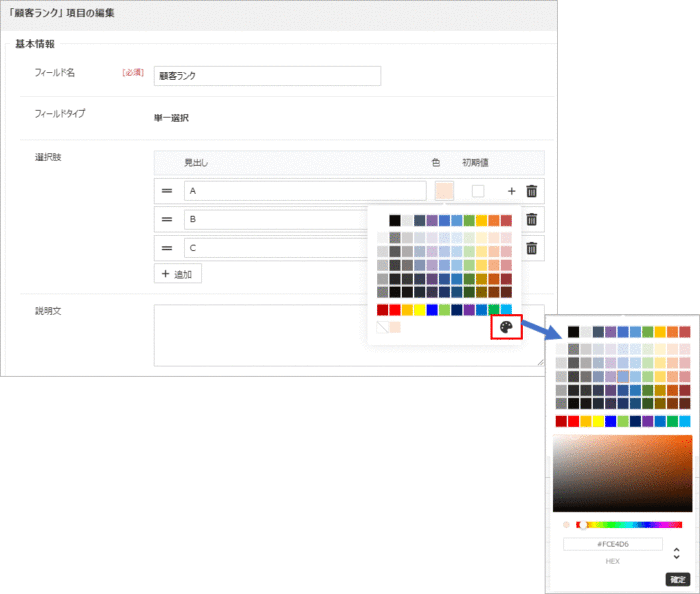Click the HEX value field showing #FCE4D6
Viewport: 700px width, 594px height.
[613, 544]
